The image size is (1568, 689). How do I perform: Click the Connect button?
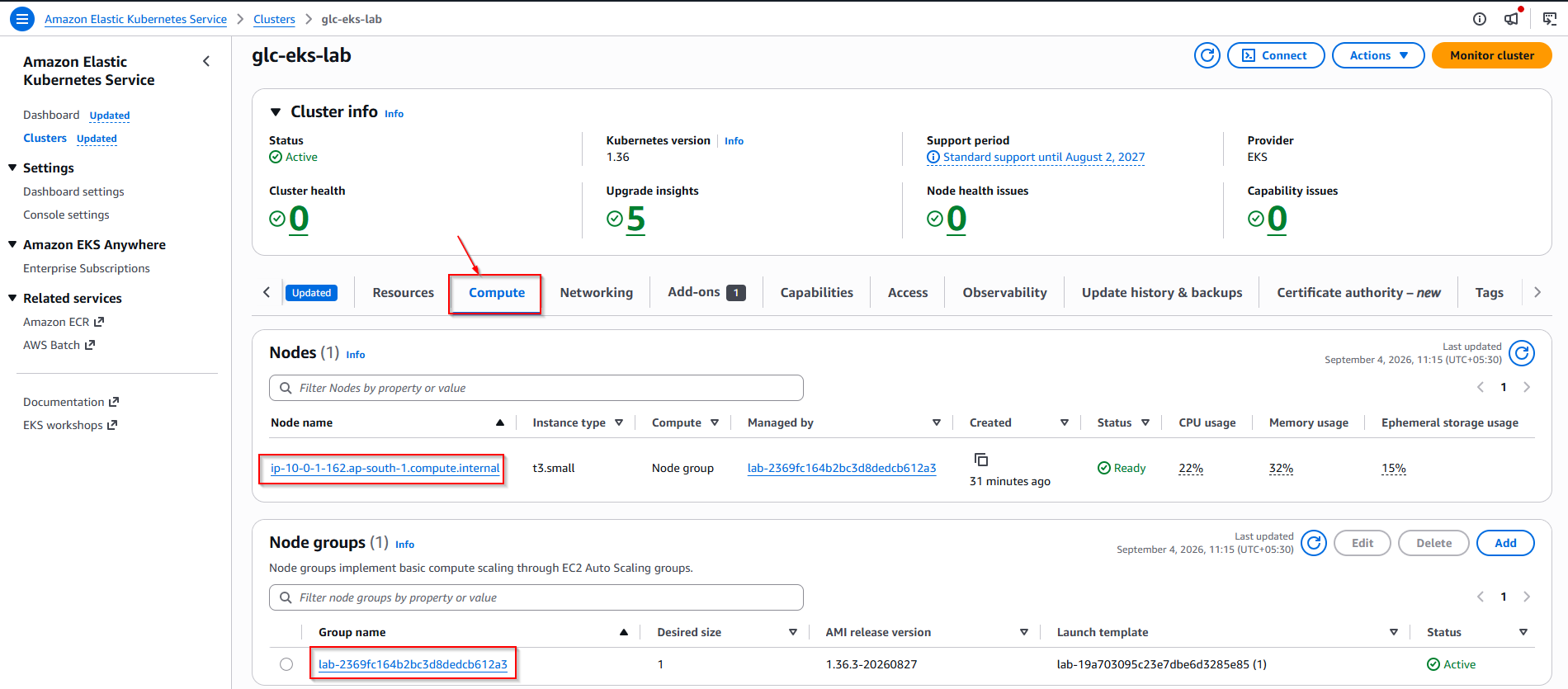[1276, 55]
